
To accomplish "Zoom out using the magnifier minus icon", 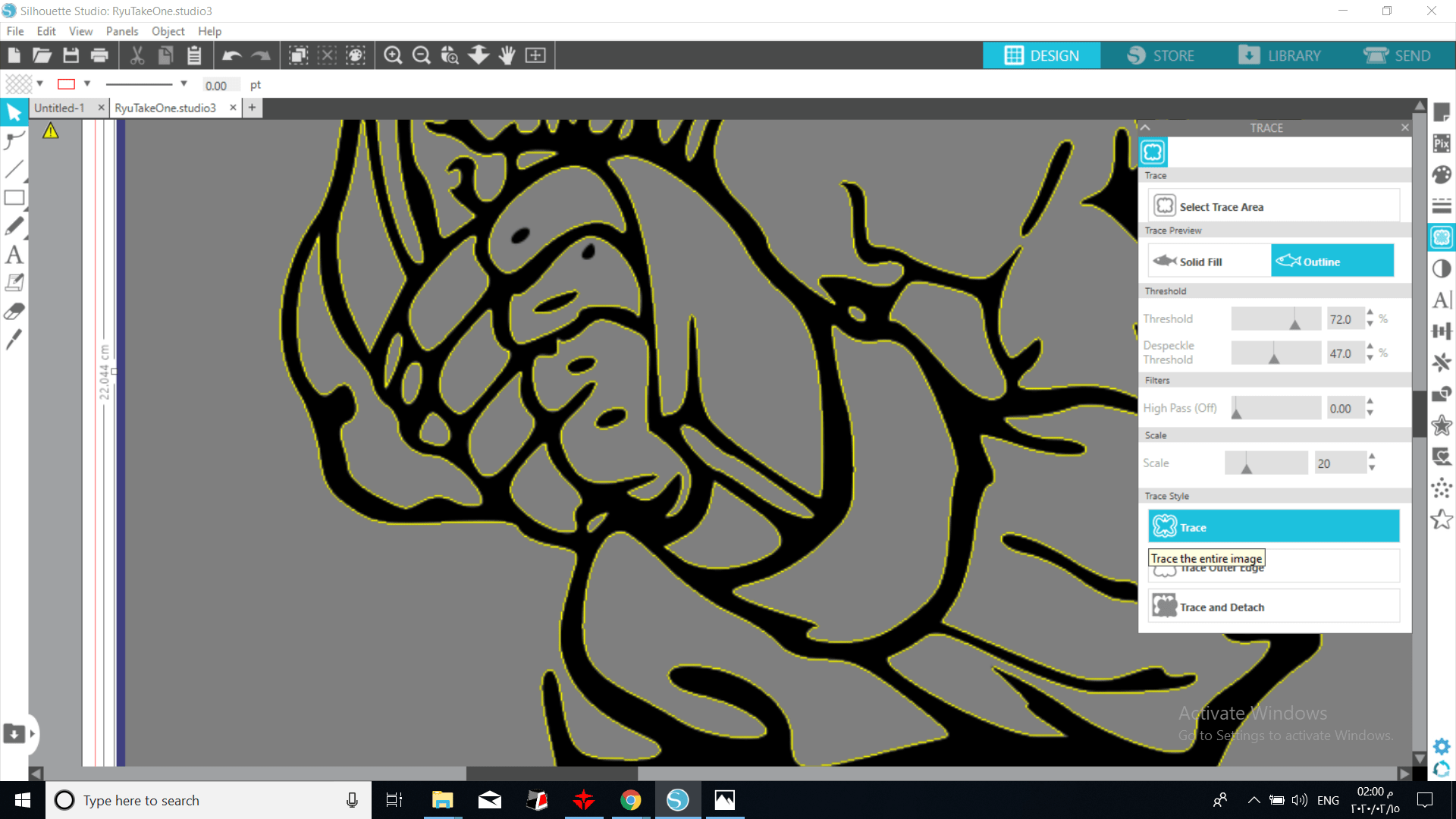I will point(422,55).
